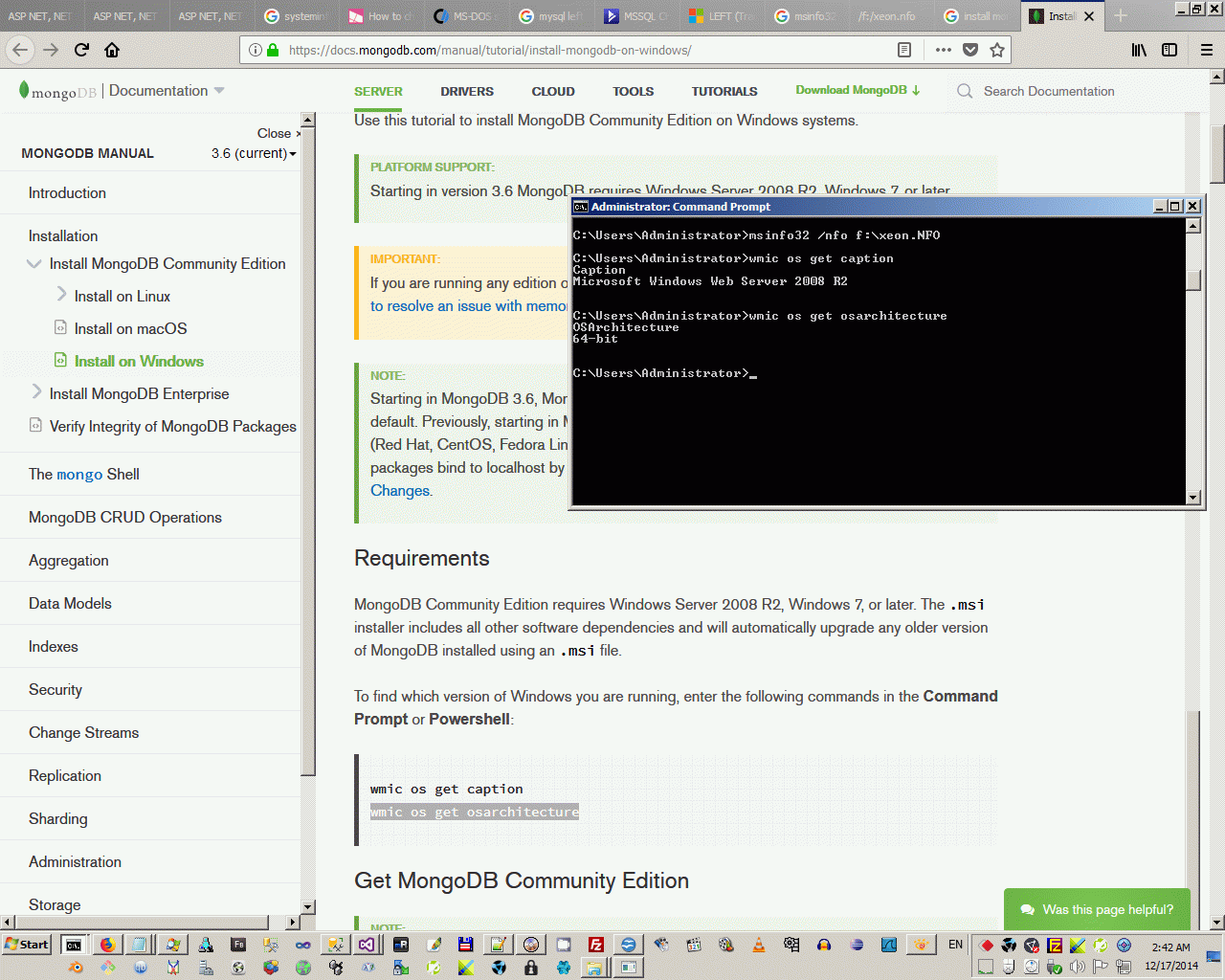Open the Replication sidebar section
This screenshot has height=980, width=1225.
(x=65, y=775)
